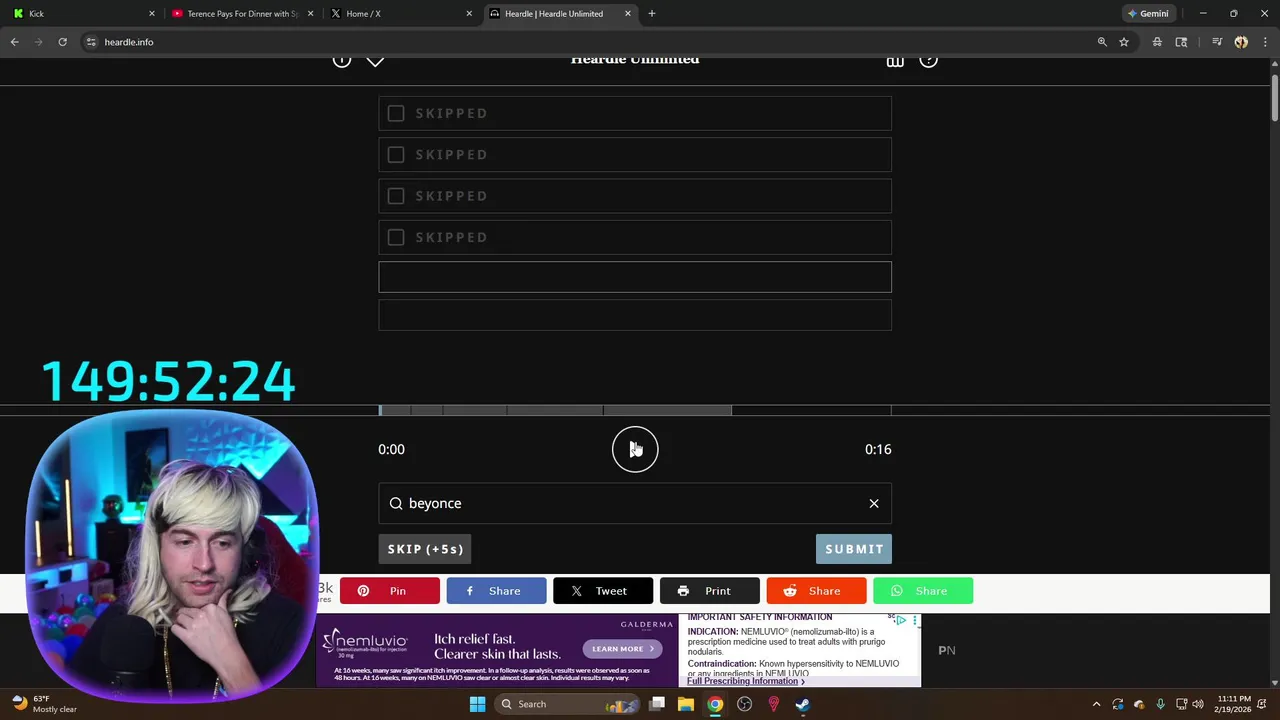
Task: Click the third SKIPPED checkbox
Action: [x=396, y=196]
